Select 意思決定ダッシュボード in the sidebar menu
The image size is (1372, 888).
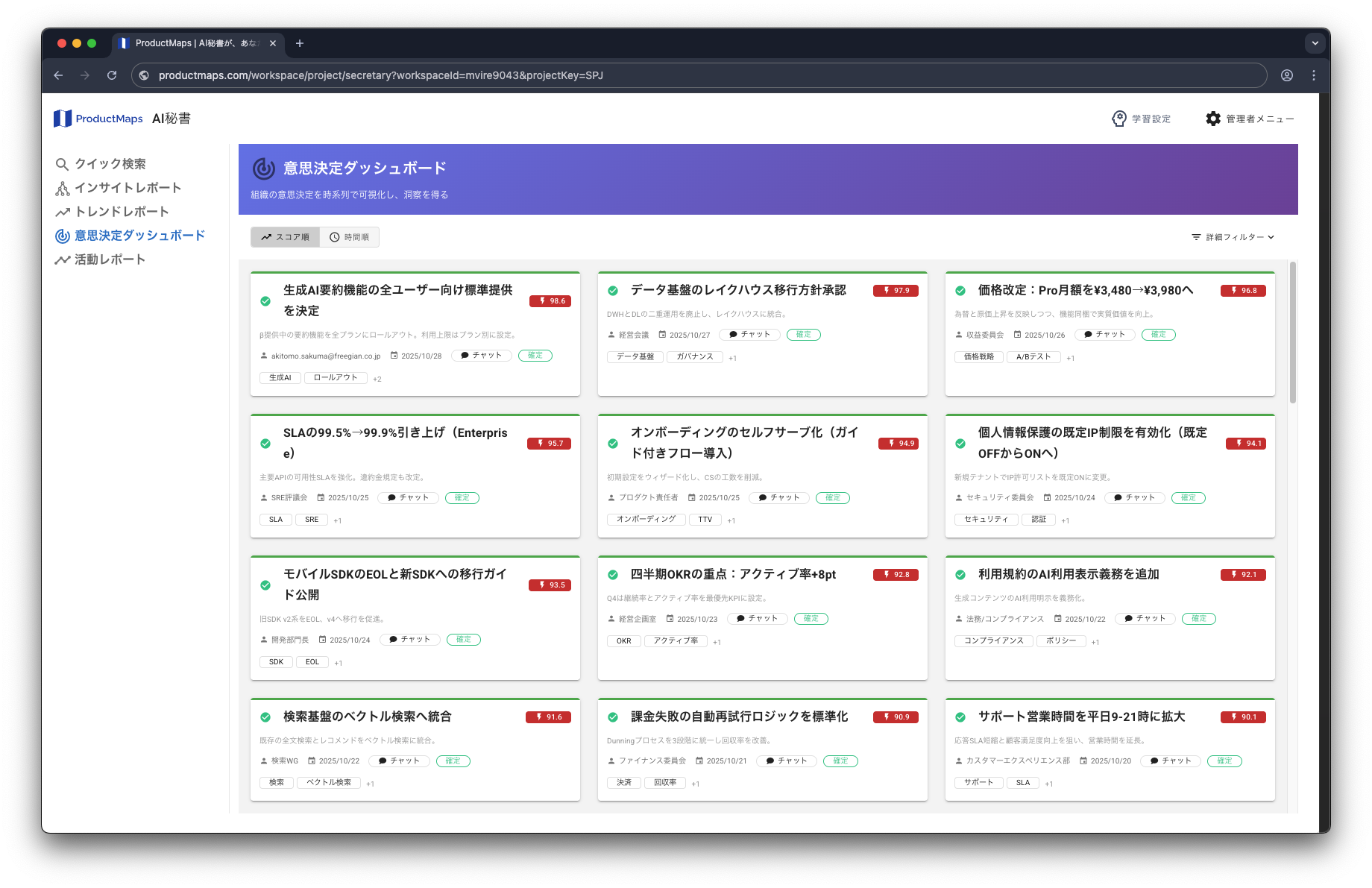pos(139,236)
